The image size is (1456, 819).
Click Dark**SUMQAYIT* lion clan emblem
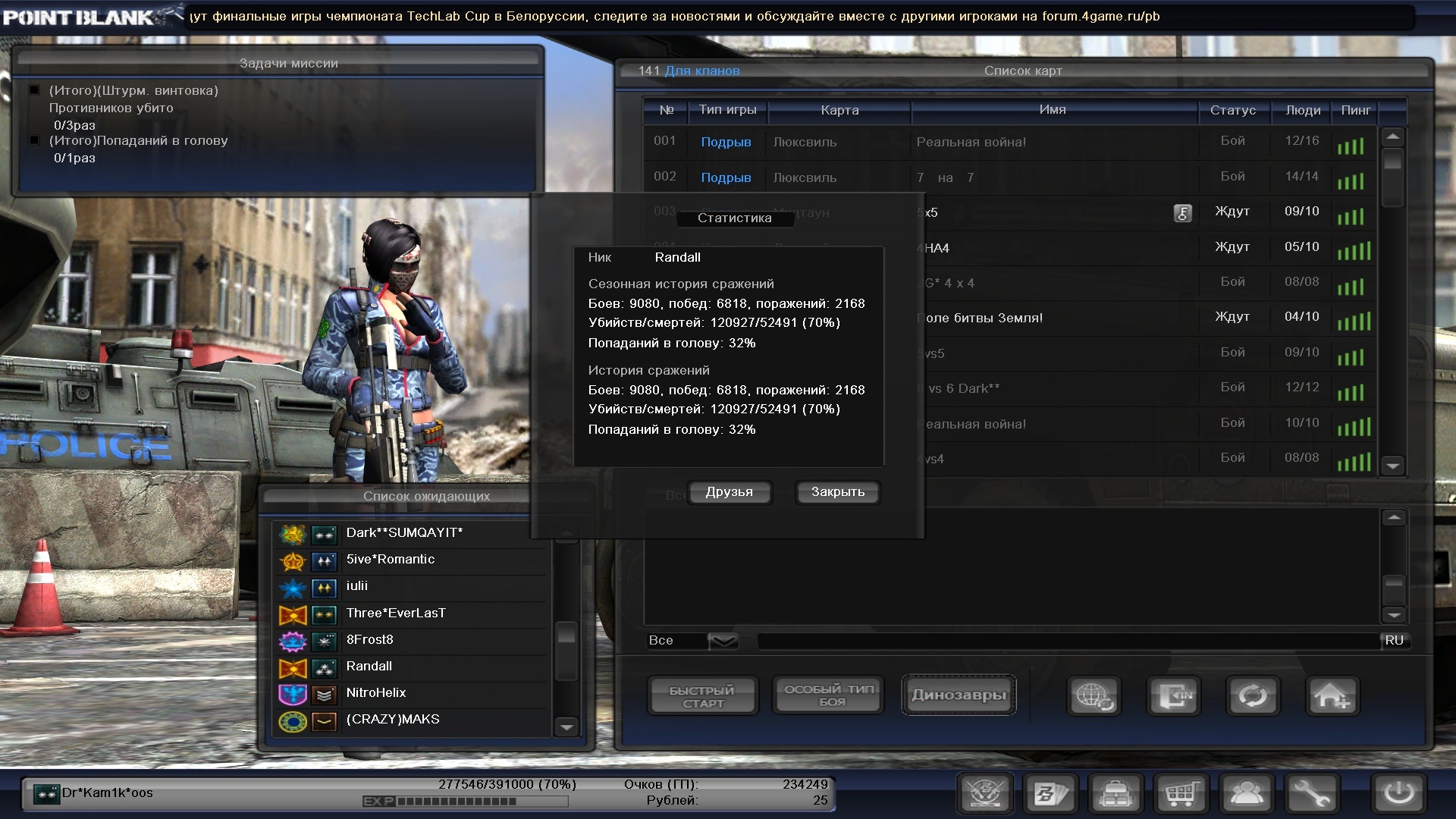(x=293, y=535)
